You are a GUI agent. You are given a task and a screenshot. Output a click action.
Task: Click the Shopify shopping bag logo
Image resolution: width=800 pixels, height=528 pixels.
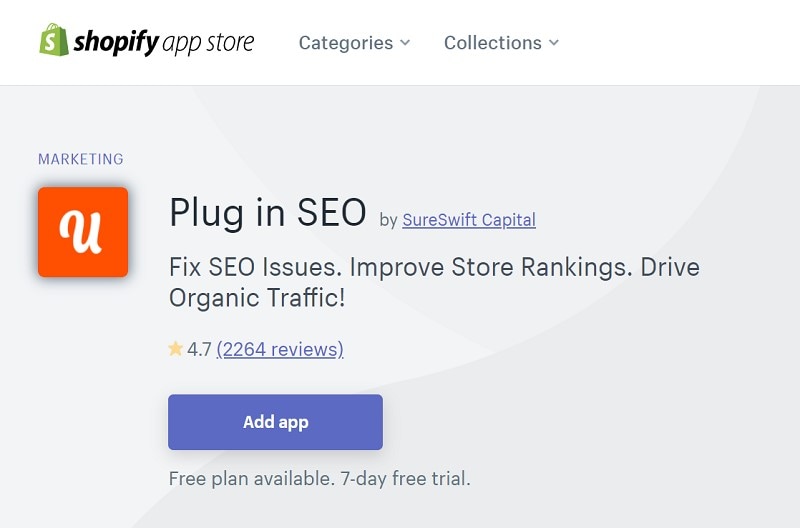click(x=54, y=41)
